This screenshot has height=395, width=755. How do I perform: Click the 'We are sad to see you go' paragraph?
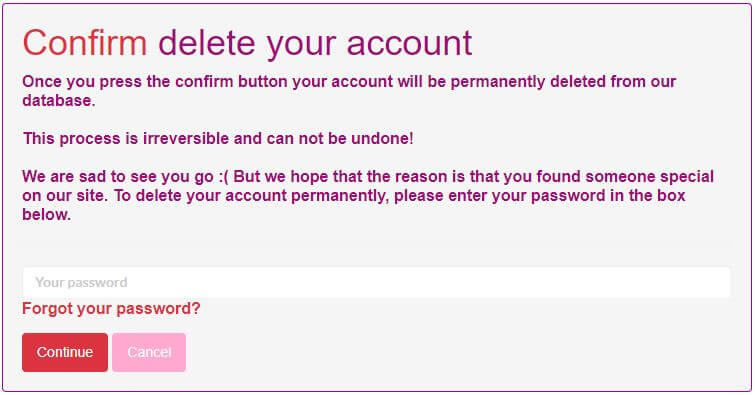pos(368,196)
